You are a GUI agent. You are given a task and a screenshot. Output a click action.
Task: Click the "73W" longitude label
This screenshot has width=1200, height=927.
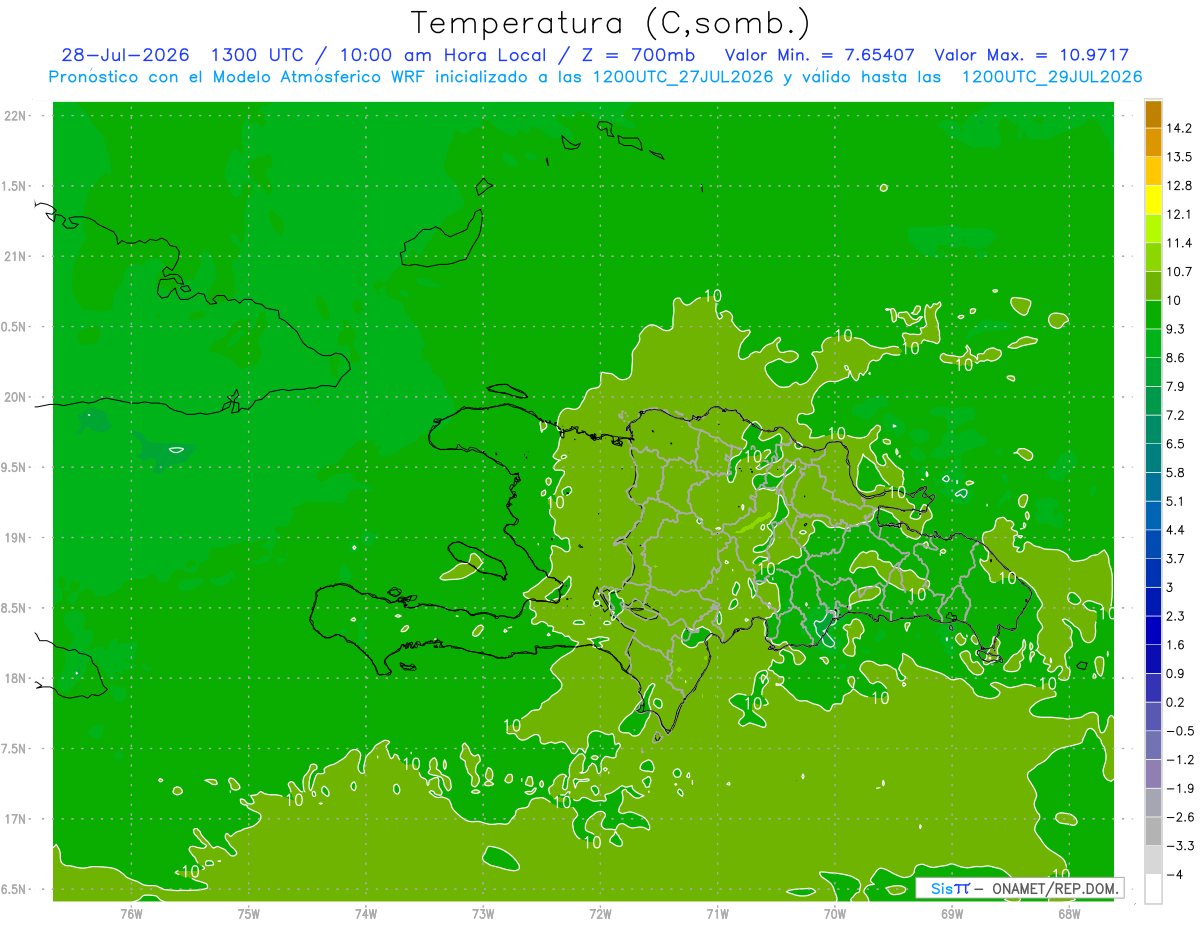tap(483, 914)
